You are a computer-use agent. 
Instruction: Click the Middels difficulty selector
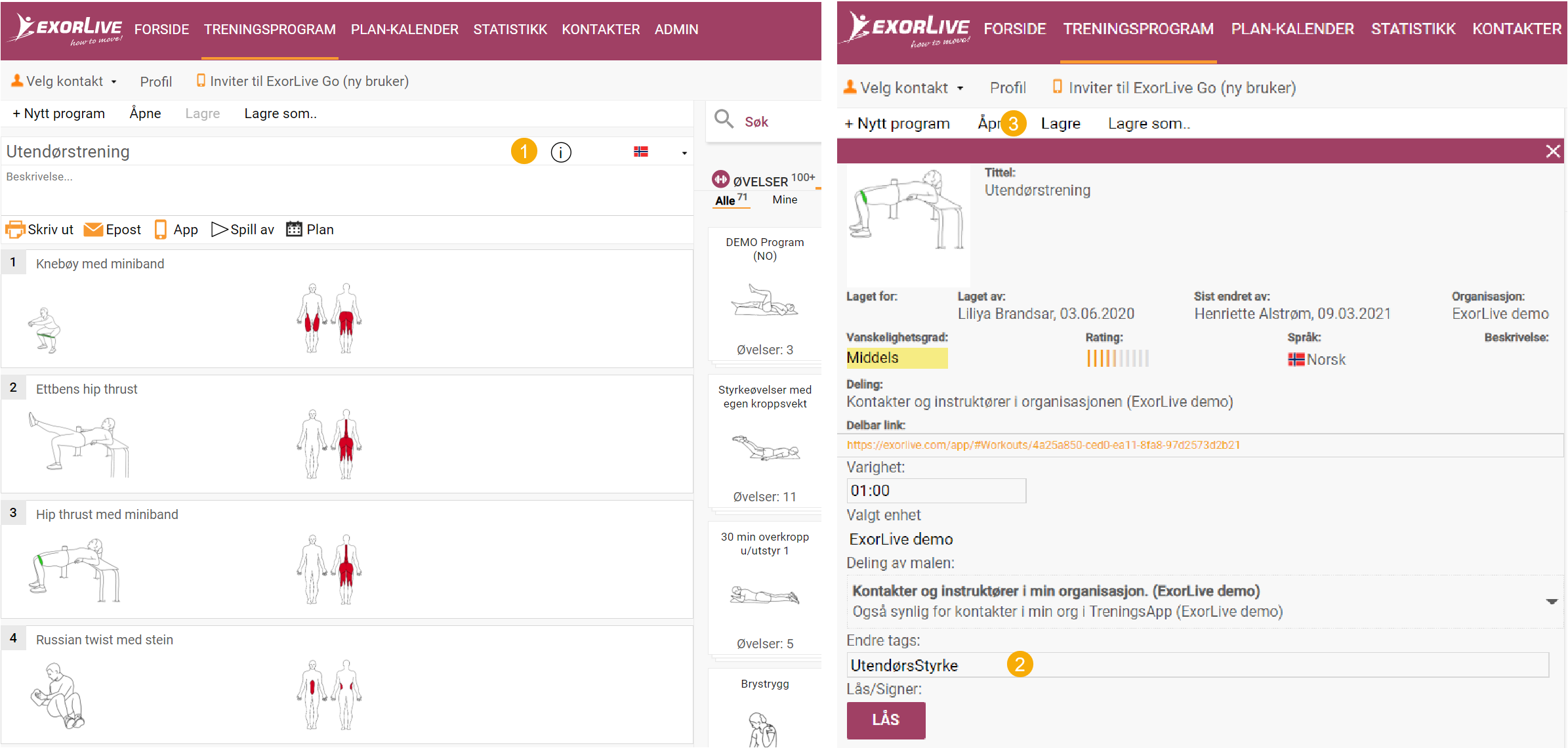897,358
